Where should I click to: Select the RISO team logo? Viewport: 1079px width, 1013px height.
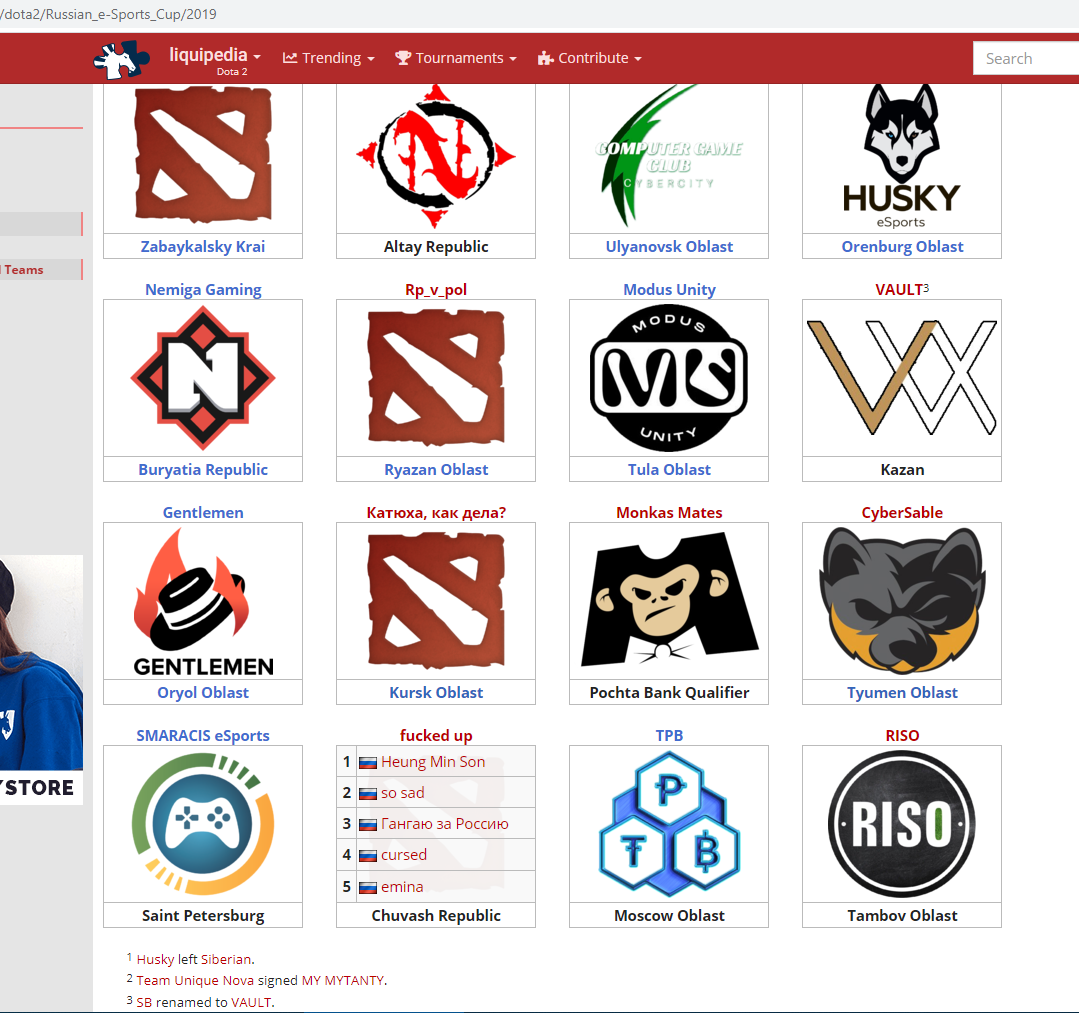click(901, 823)
